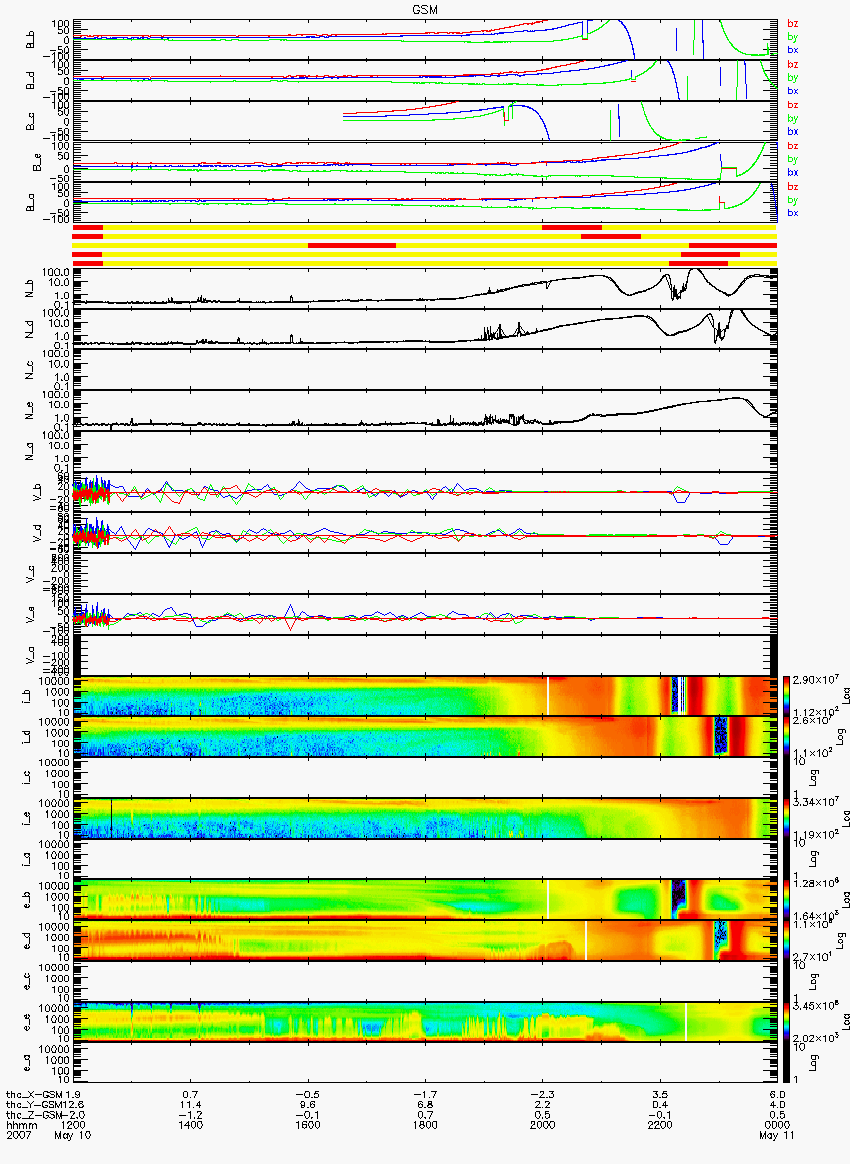Click the thc_Z-GSM row label

pos(35,1115)
